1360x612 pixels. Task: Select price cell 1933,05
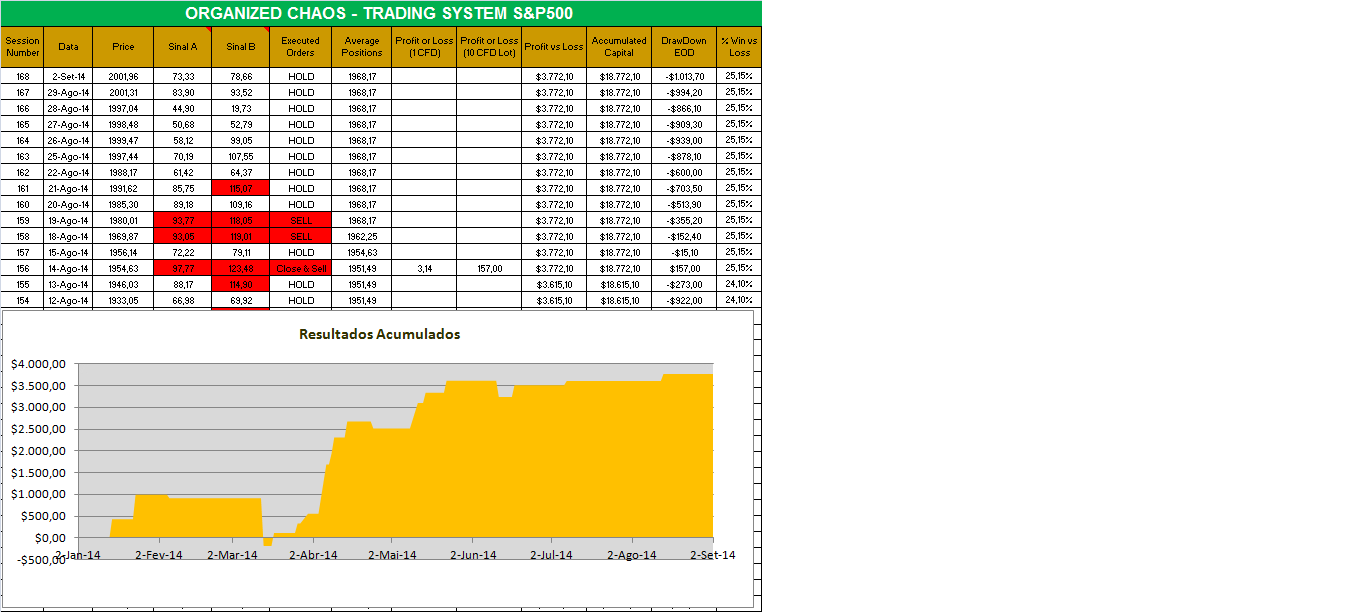[124, 300]
